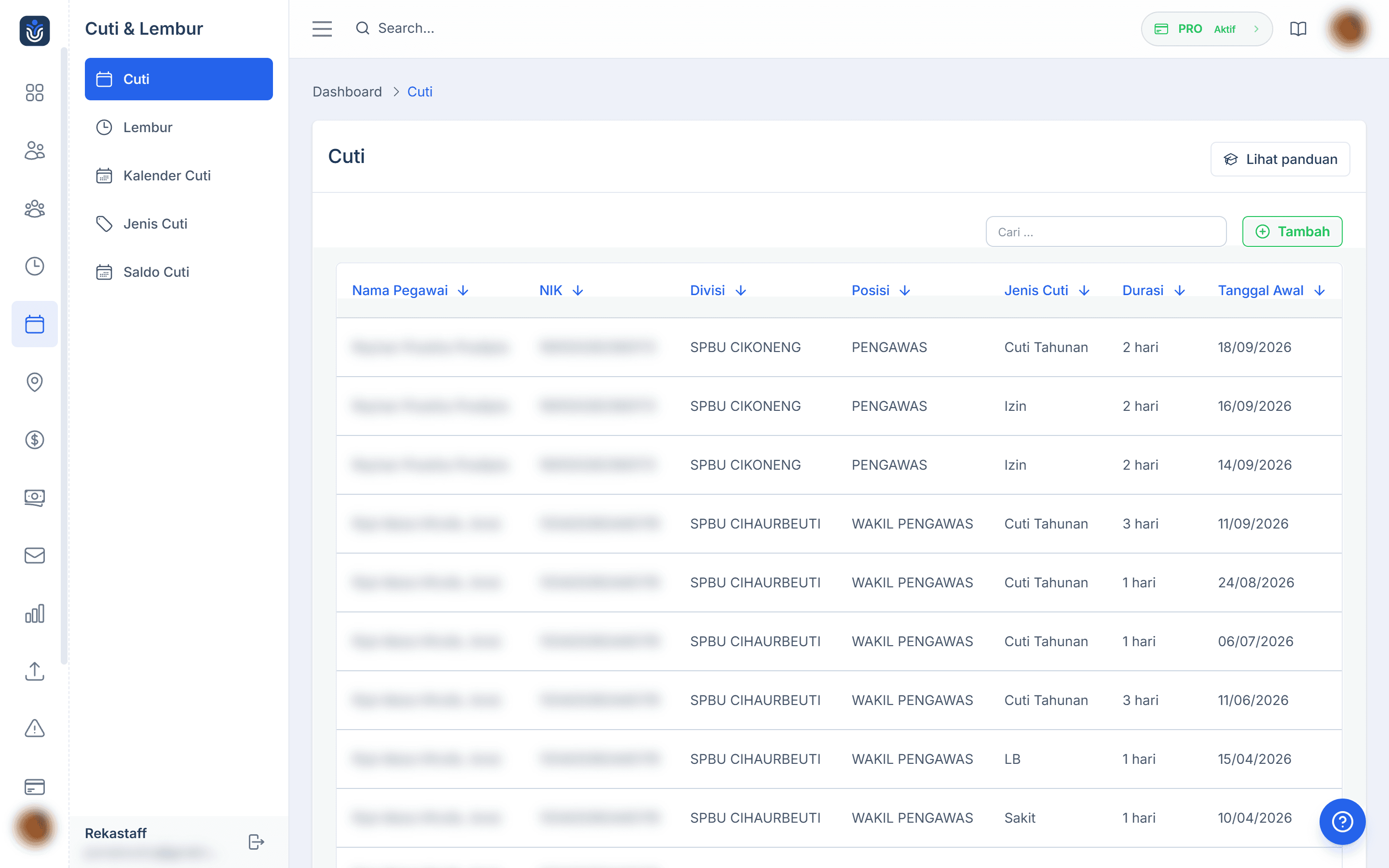Image resolution: width=1389 pixels, height=868 pixels.
Task: Open the Kalender Cuti menu item
Action: pos(178,176)
